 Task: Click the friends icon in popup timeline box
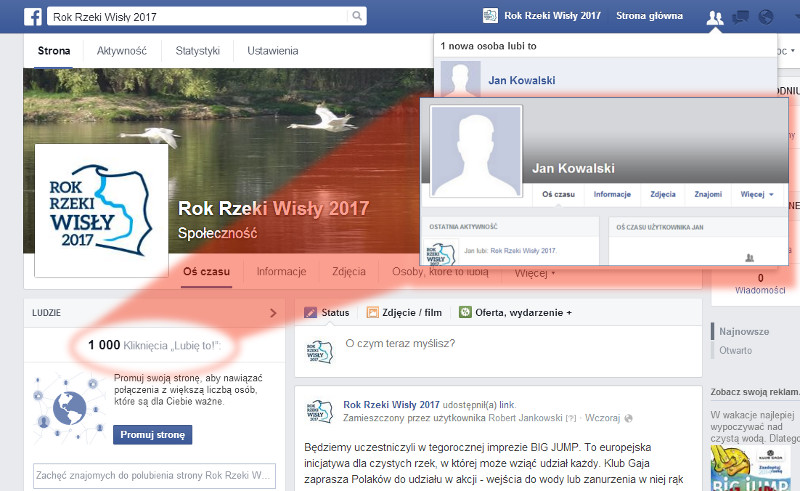(x=749, y=258)
